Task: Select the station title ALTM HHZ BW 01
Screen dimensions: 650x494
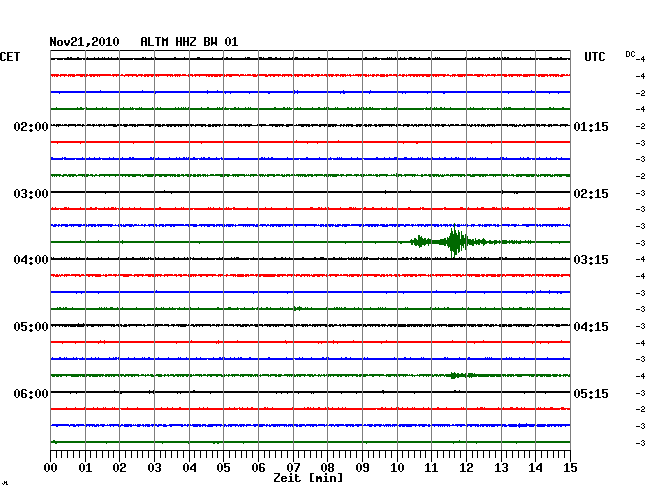Action: pos(189,42)
